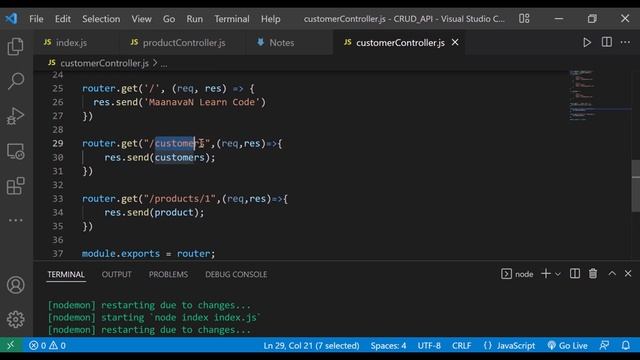Click line number 33 in gutter
This screenshot has height=360, width=640.
(x=58, y=199)
